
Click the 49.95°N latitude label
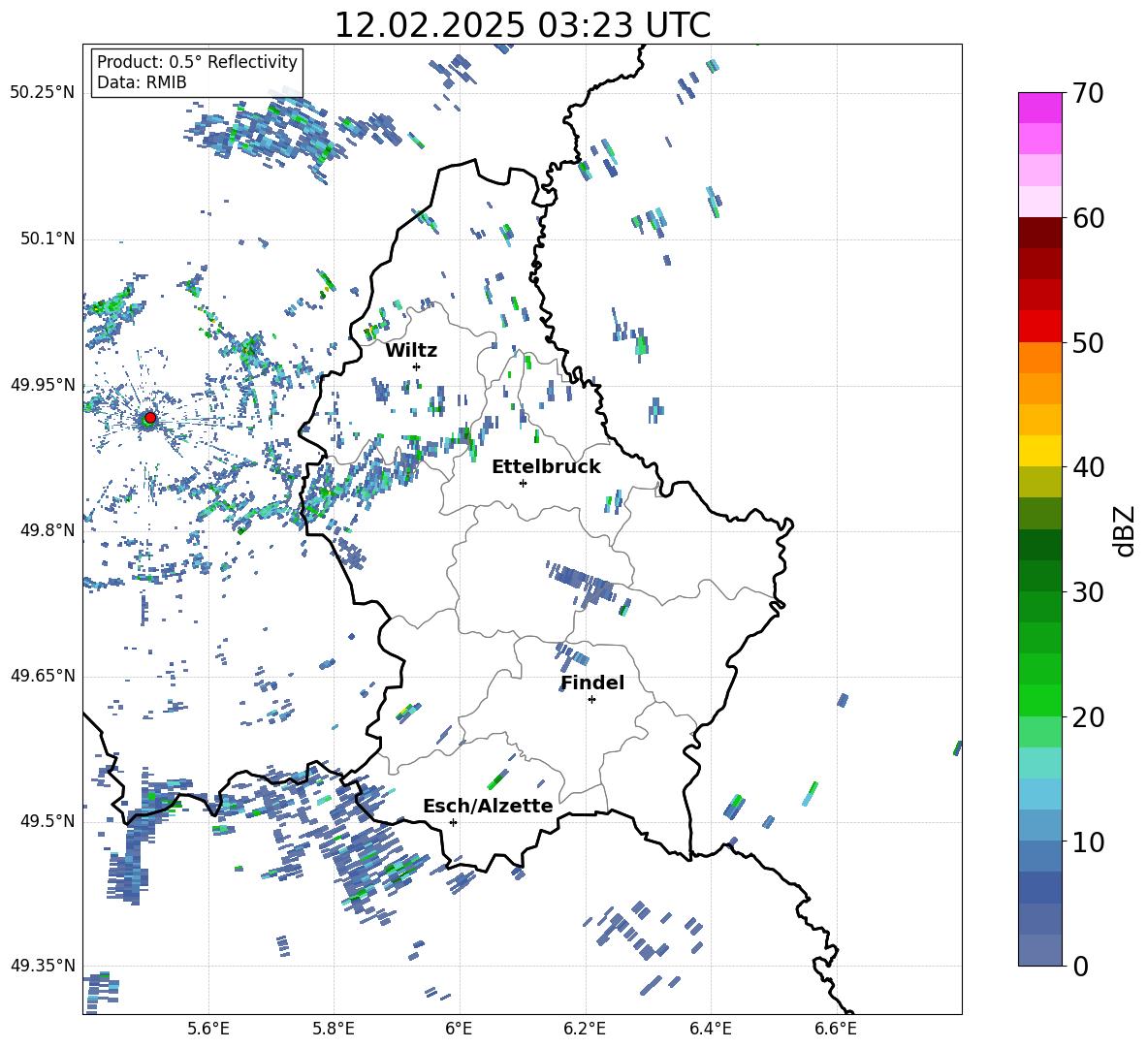[43, 385]
